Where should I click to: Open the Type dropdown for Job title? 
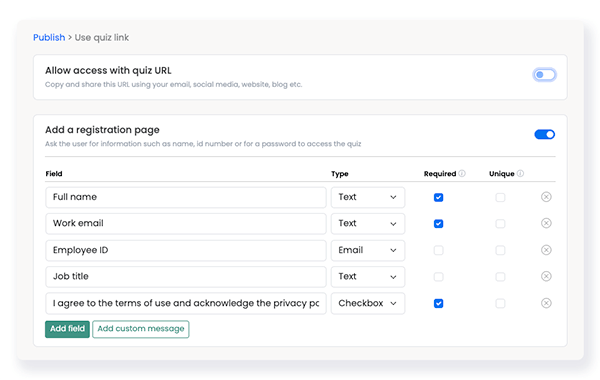368,277
